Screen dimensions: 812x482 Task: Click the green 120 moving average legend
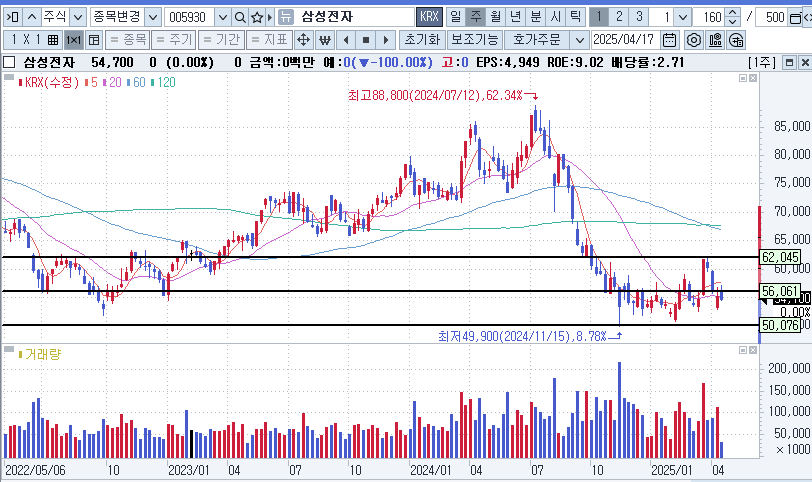click(164, 82)
